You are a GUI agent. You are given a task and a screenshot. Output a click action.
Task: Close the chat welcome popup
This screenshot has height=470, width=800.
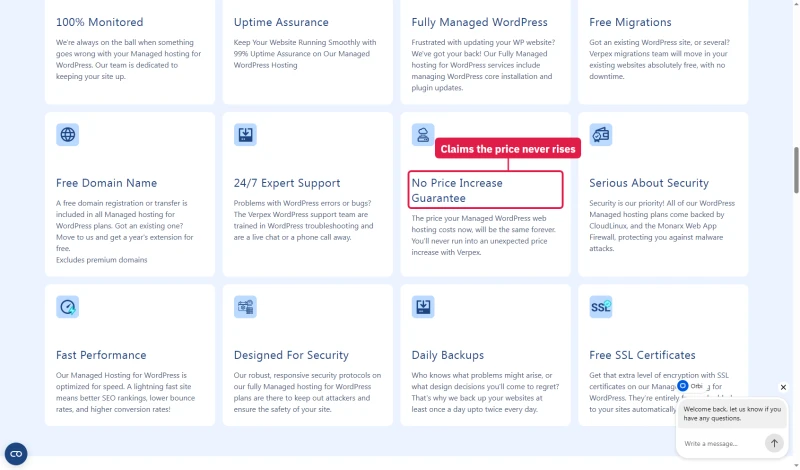[783, 387]
